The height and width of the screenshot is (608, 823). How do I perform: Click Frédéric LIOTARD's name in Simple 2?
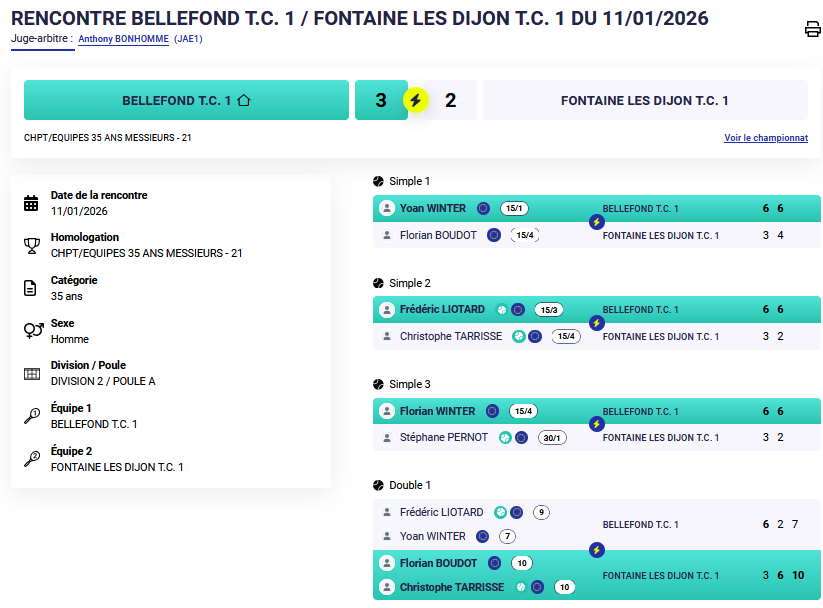click(442, 310)
